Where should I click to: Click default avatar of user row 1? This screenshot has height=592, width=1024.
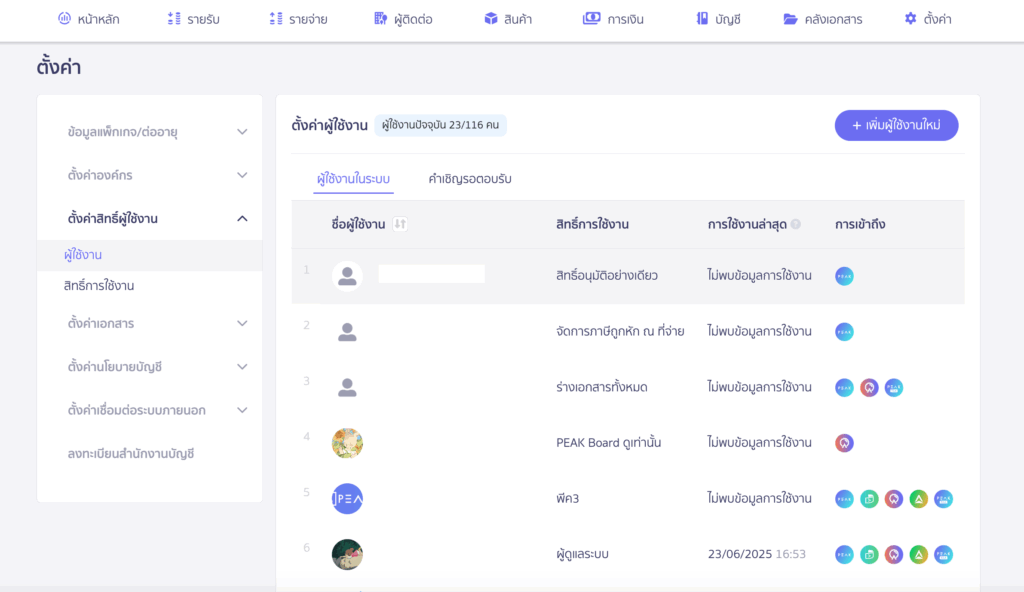point(347,276)
